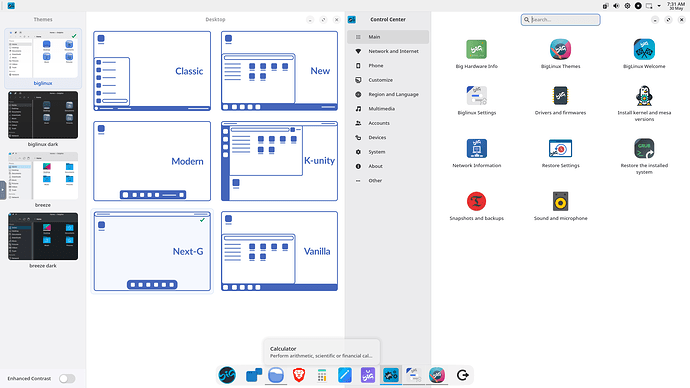Select Phone category
The image size is (690, 388).
388,66
